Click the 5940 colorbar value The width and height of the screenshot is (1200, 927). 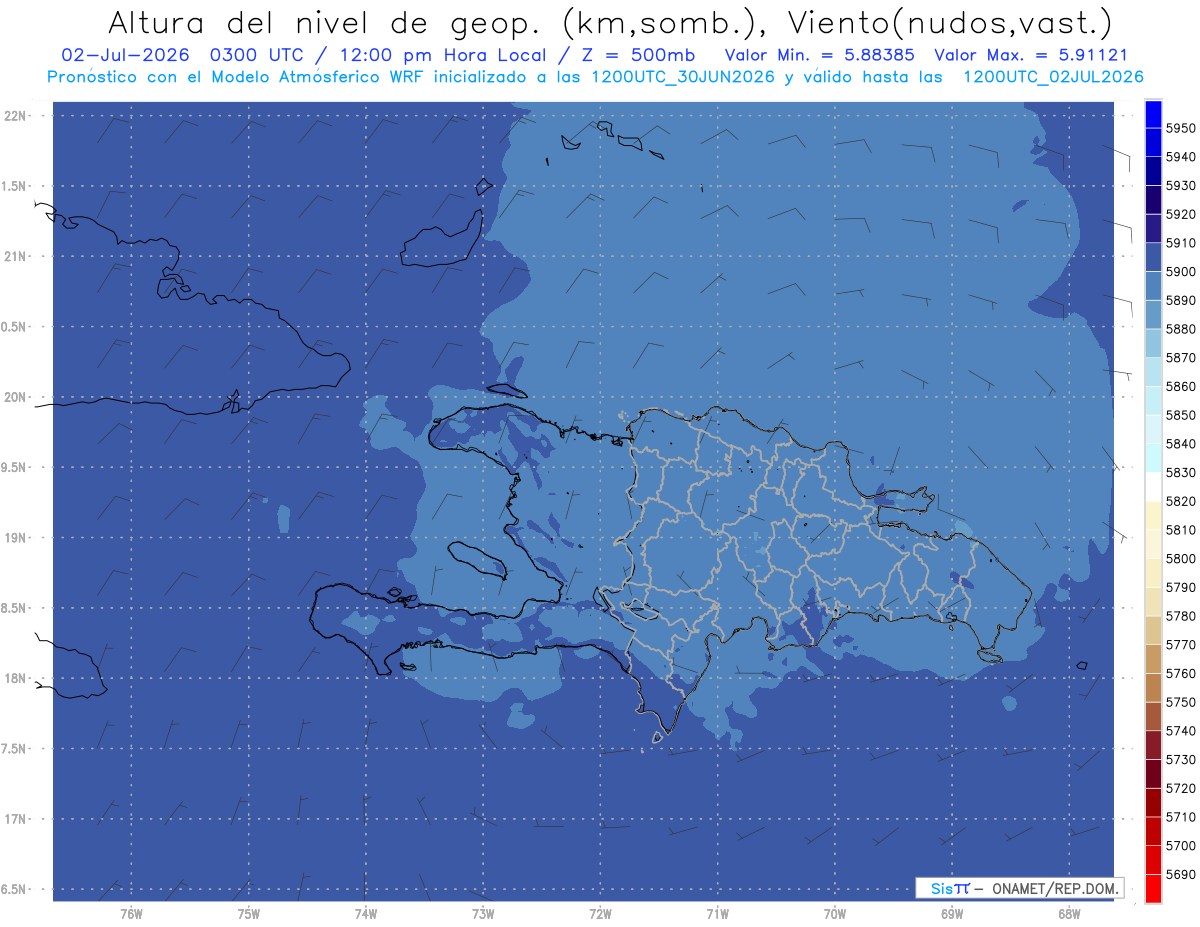tap(1181, 157)
